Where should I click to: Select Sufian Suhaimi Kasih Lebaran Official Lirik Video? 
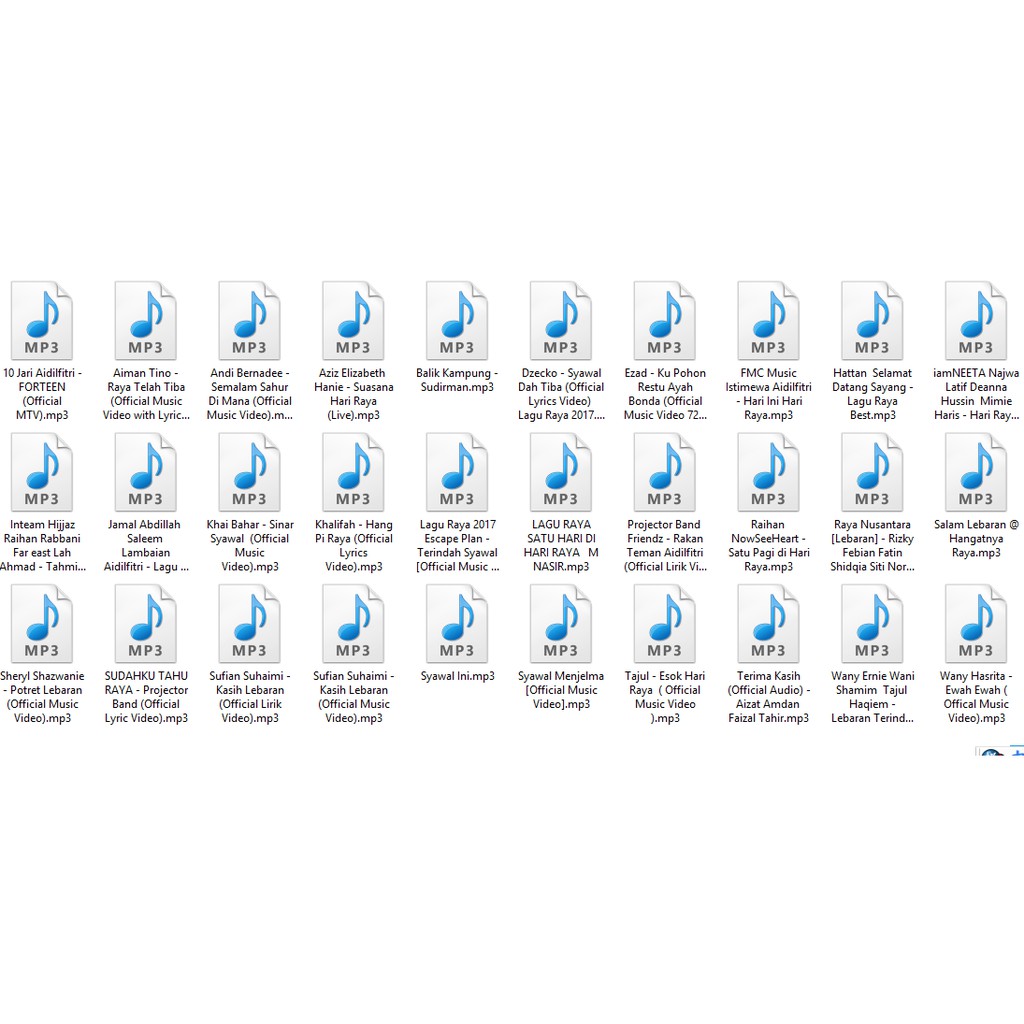[x=249, y=625]
